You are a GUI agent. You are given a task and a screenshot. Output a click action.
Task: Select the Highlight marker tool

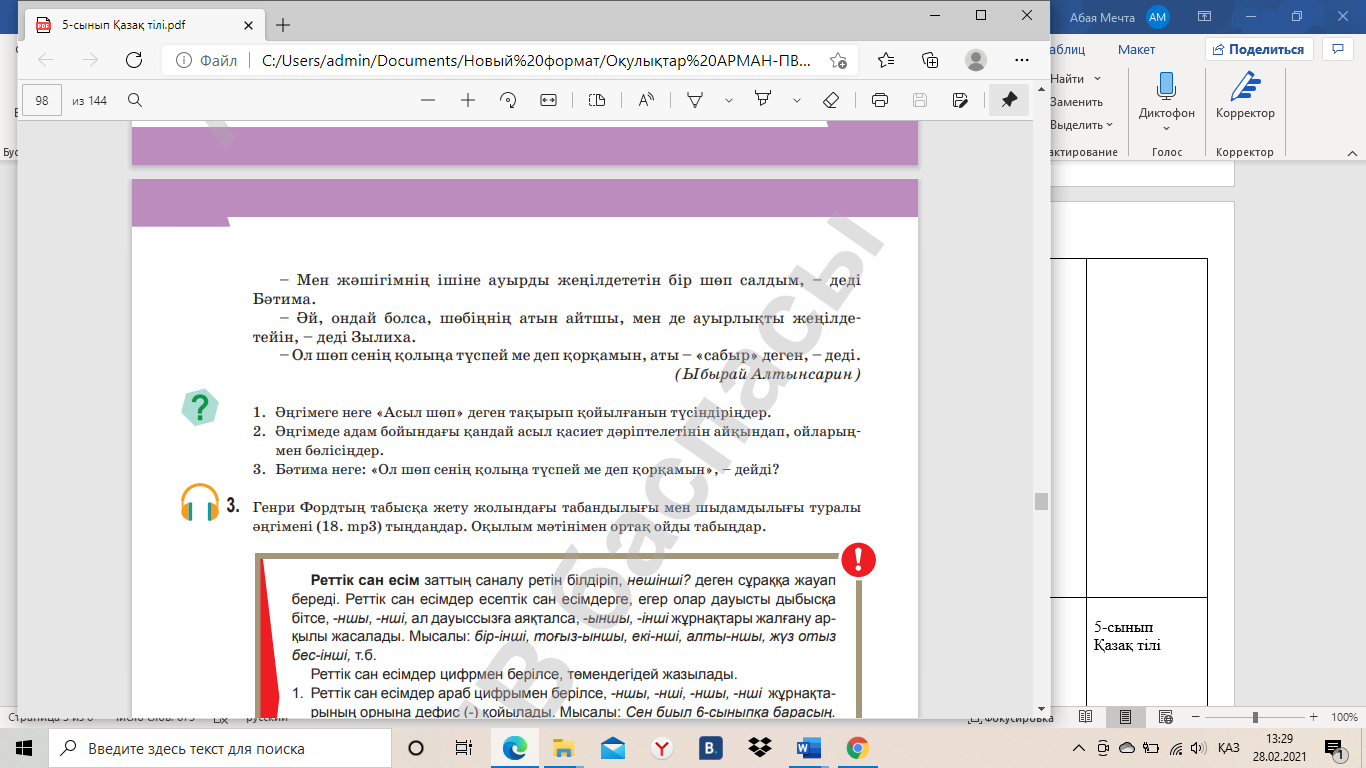coord(763,100)
